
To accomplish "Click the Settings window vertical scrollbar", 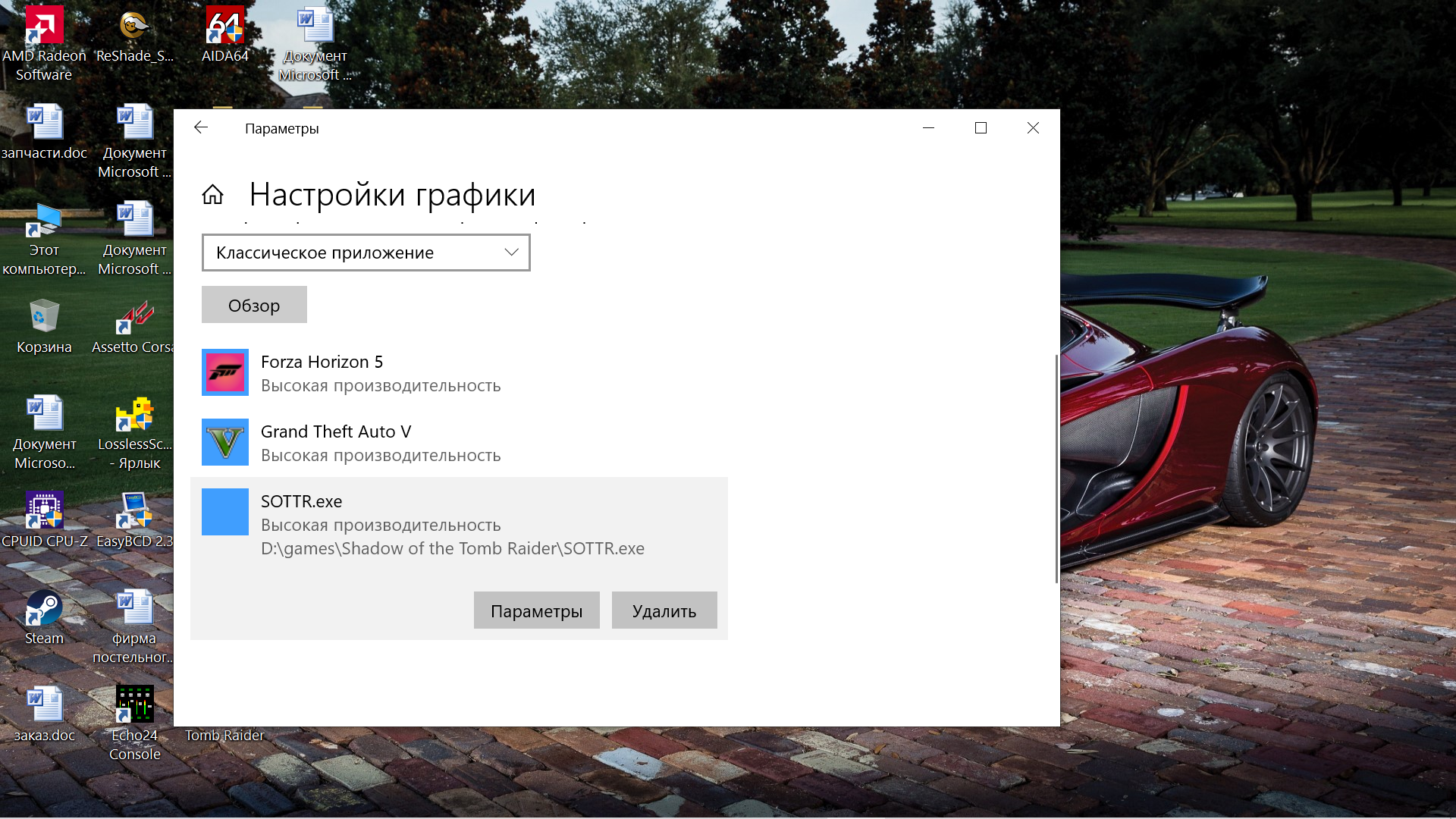I will 1056,468.
